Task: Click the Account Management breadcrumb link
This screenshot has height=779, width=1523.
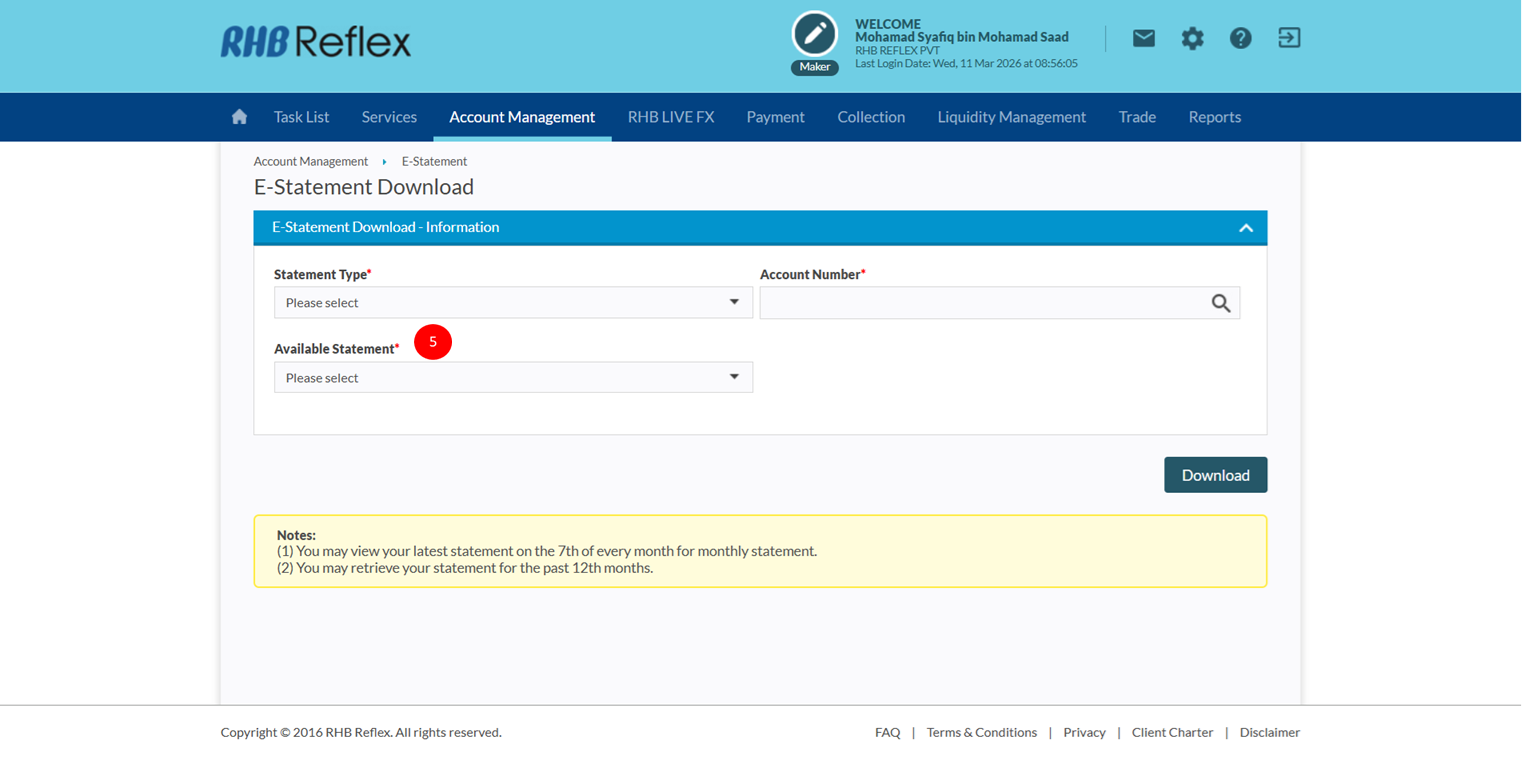Action: click(310, 161)
